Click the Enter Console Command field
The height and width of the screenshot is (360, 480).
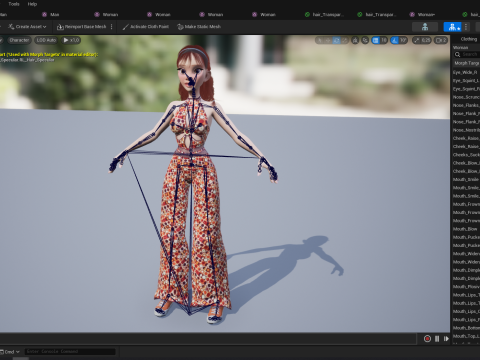pos(70,351)
